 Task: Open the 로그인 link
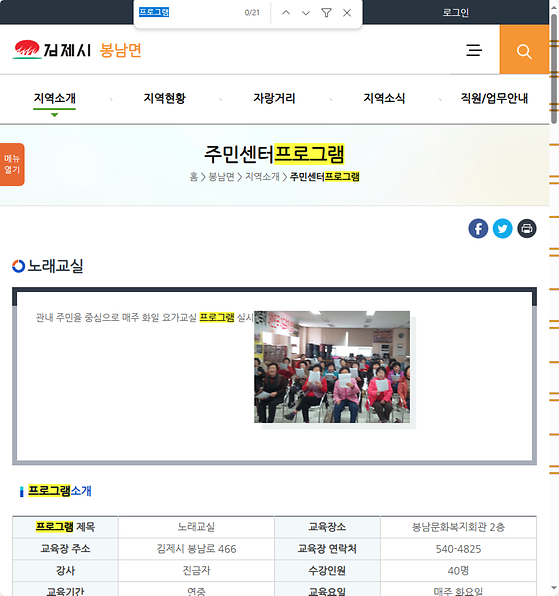[x=455, y=13]
